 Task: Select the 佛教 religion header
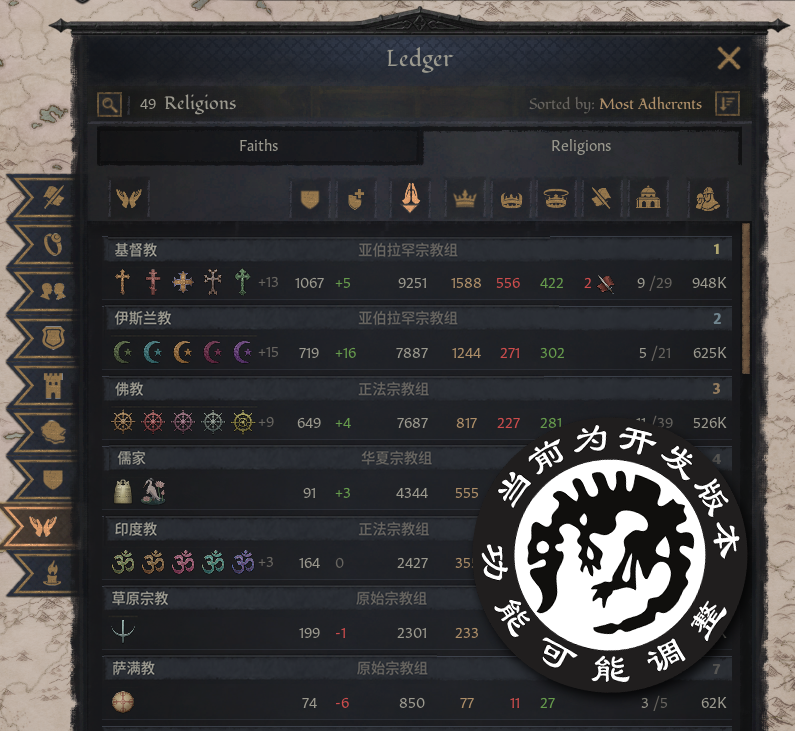pyautogui.click(x=417, y=389)
